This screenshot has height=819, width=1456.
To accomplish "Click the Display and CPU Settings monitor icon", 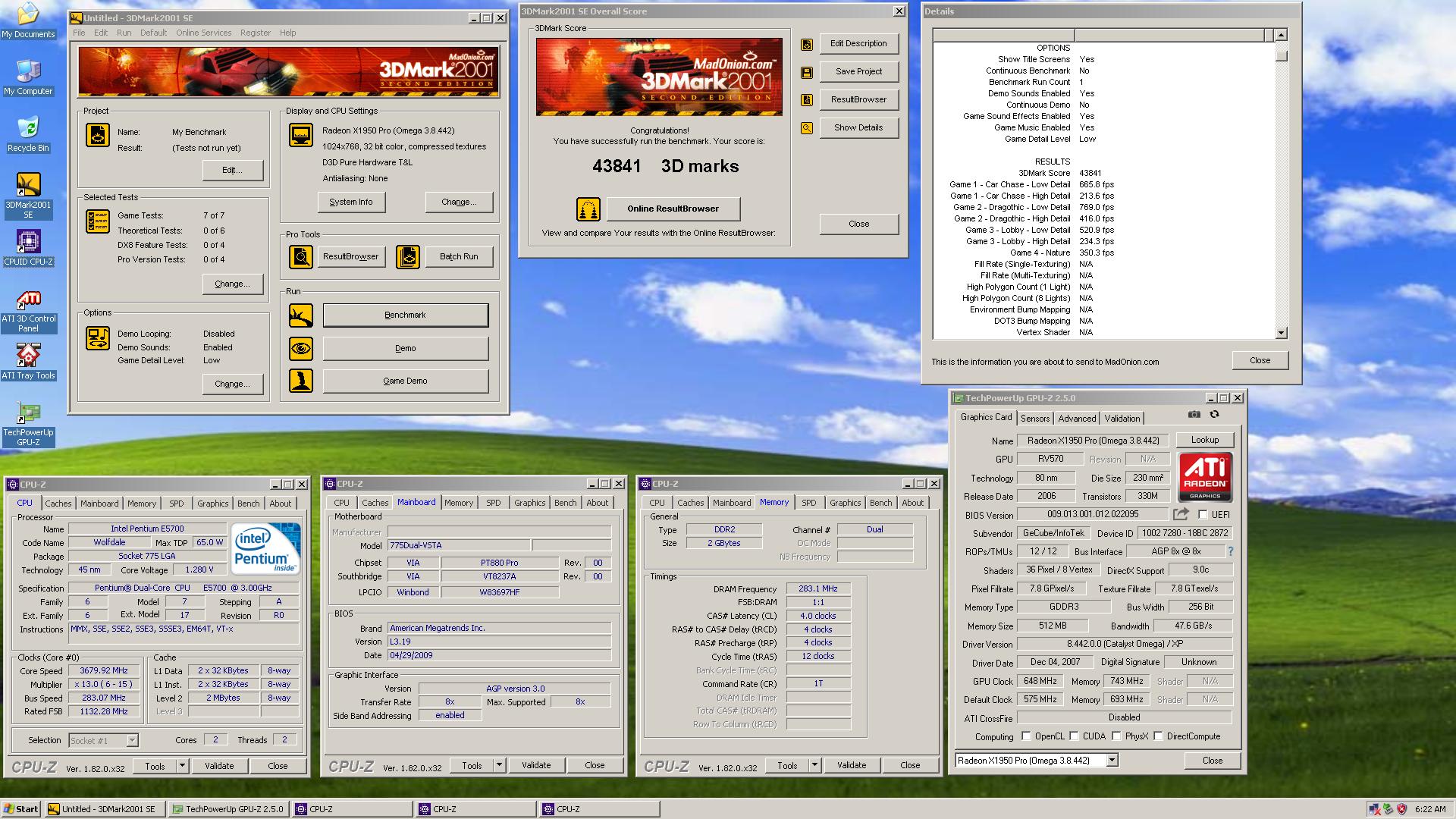I will click(301, 135).
